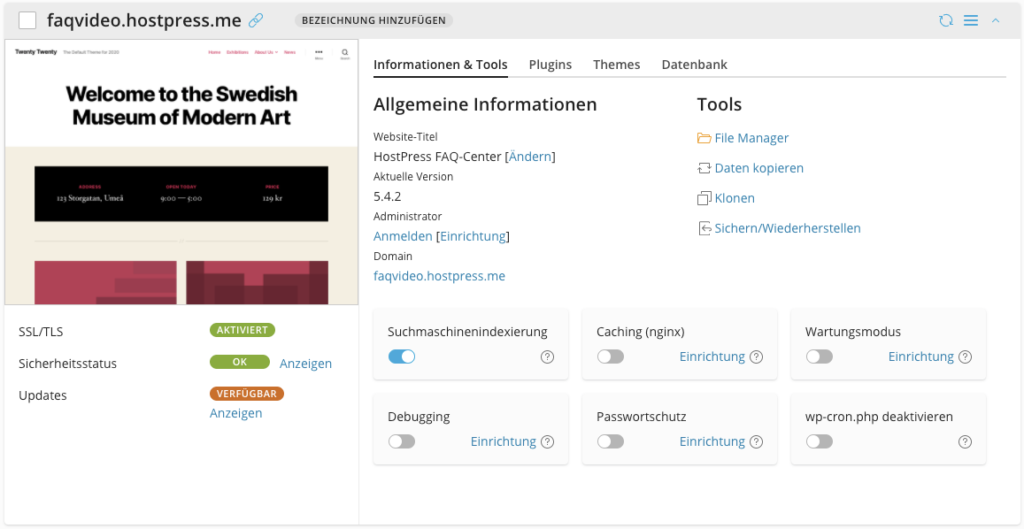Click the Klonen duplicate icon
The height and width of the screenshot is (529, 1024).
(x=704, y=199)
